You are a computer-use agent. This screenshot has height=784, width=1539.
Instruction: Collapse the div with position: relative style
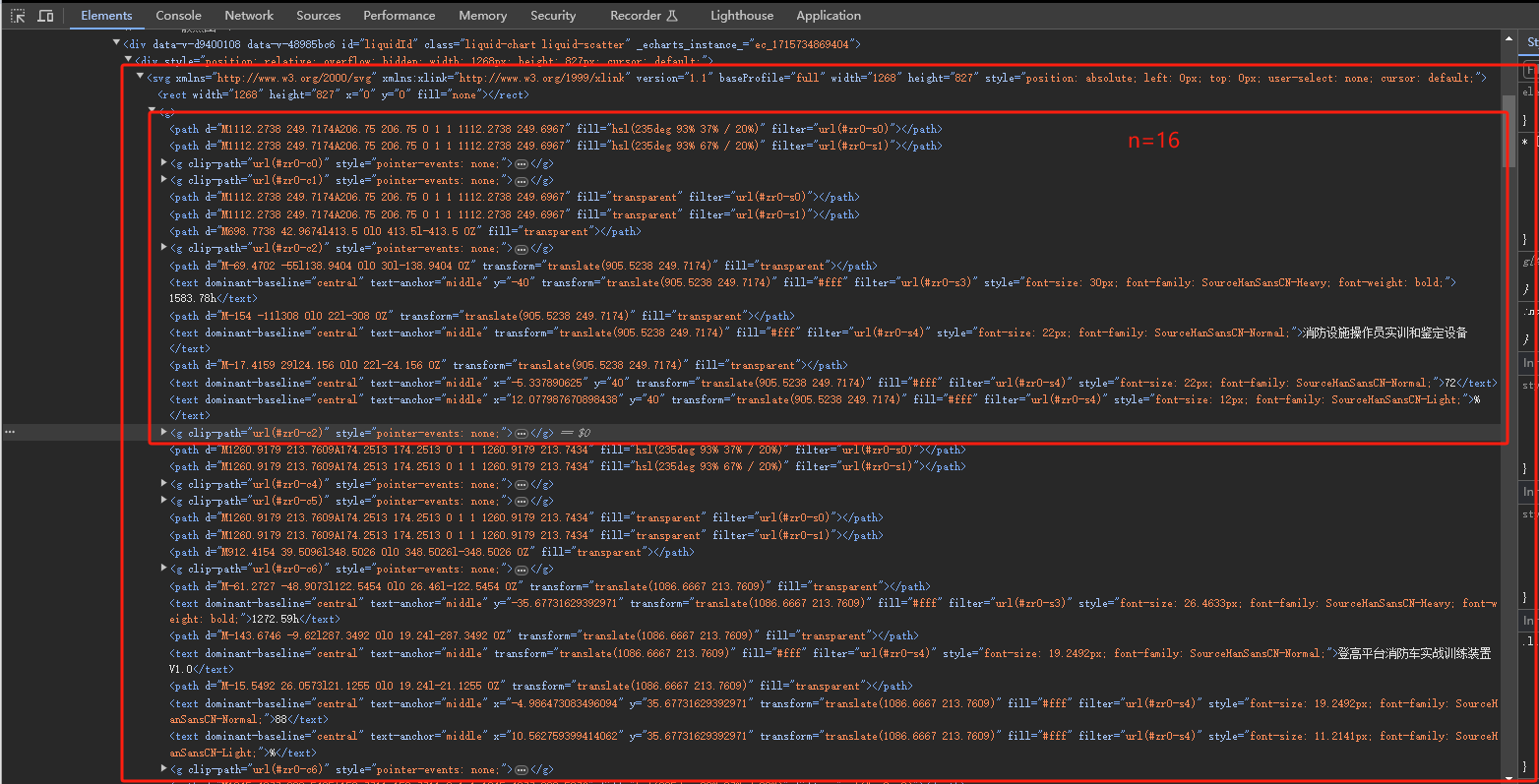tap(128, 60)
